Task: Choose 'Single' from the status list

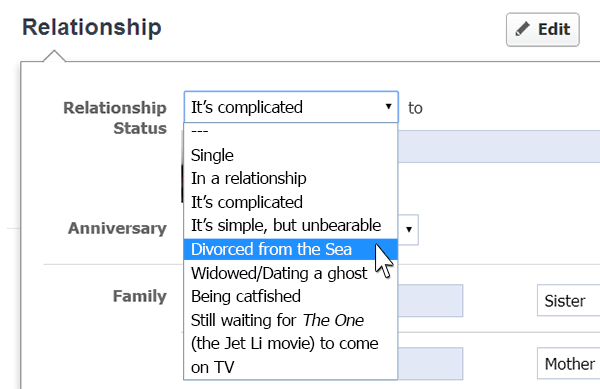Action: pyautogui.click(x=291, y=155)
